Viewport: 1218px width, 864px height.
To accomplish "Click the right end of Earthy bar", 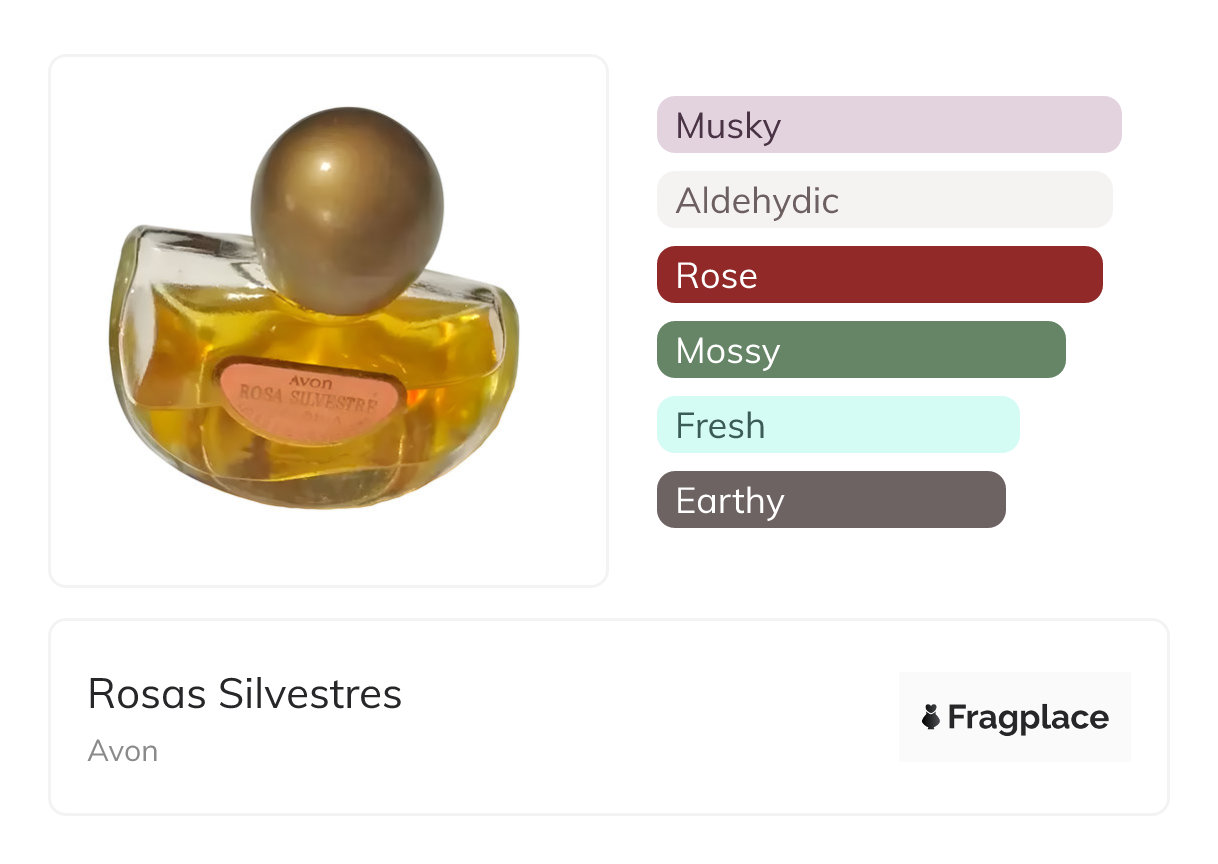I will point(990,500).
